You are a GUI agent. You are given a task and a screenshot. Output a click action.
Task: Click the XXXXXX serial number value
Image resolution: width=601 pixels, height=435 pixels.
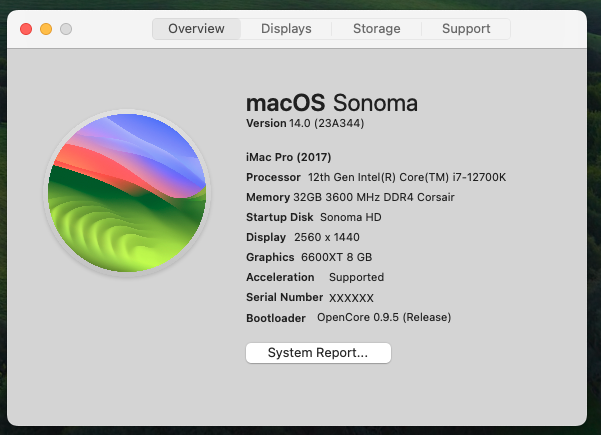tap(351, 298)
